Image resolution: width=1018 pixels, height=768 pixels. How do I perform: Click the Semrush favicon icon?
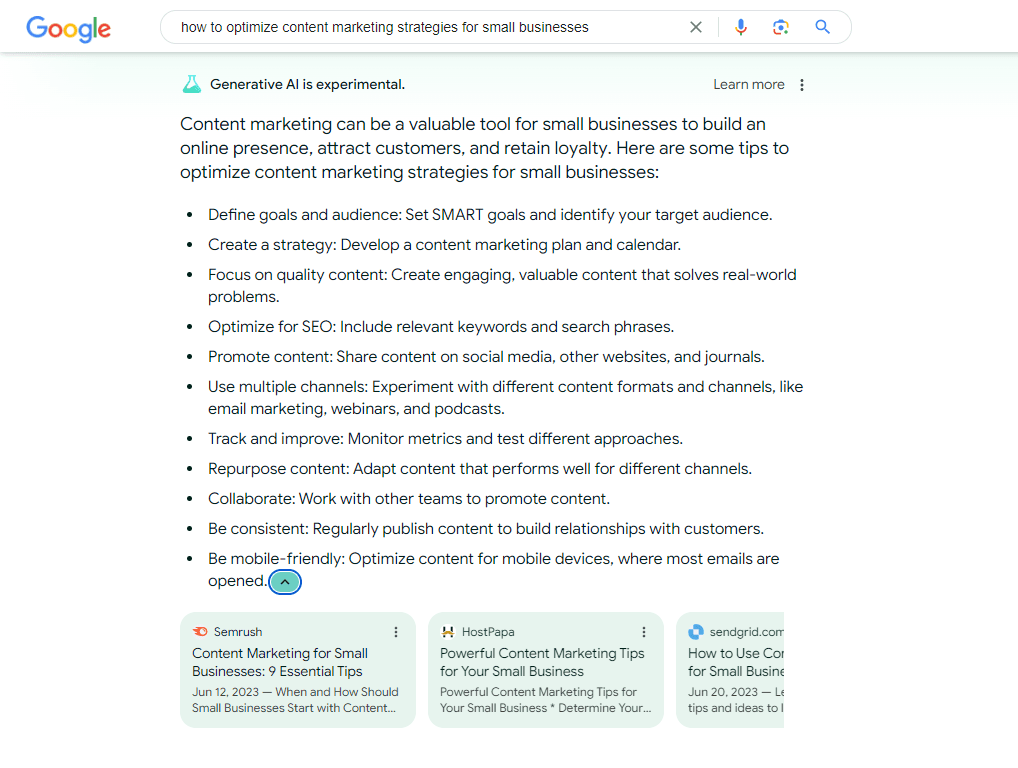(200, 632)
